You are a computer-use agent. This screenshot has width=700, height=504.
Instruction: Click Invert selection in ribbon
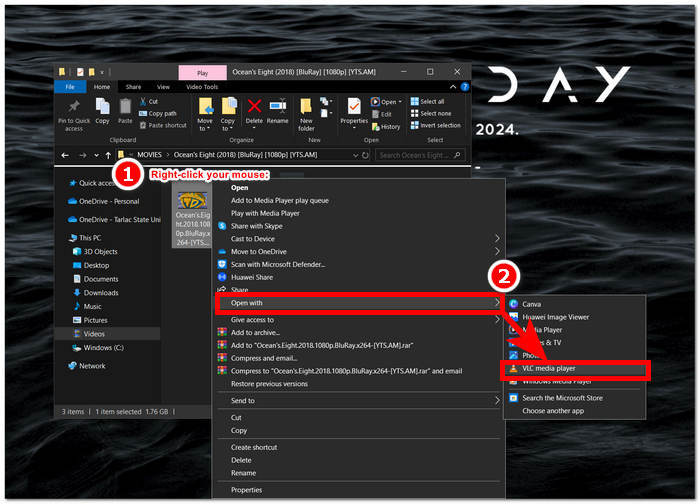pos(436,125)
